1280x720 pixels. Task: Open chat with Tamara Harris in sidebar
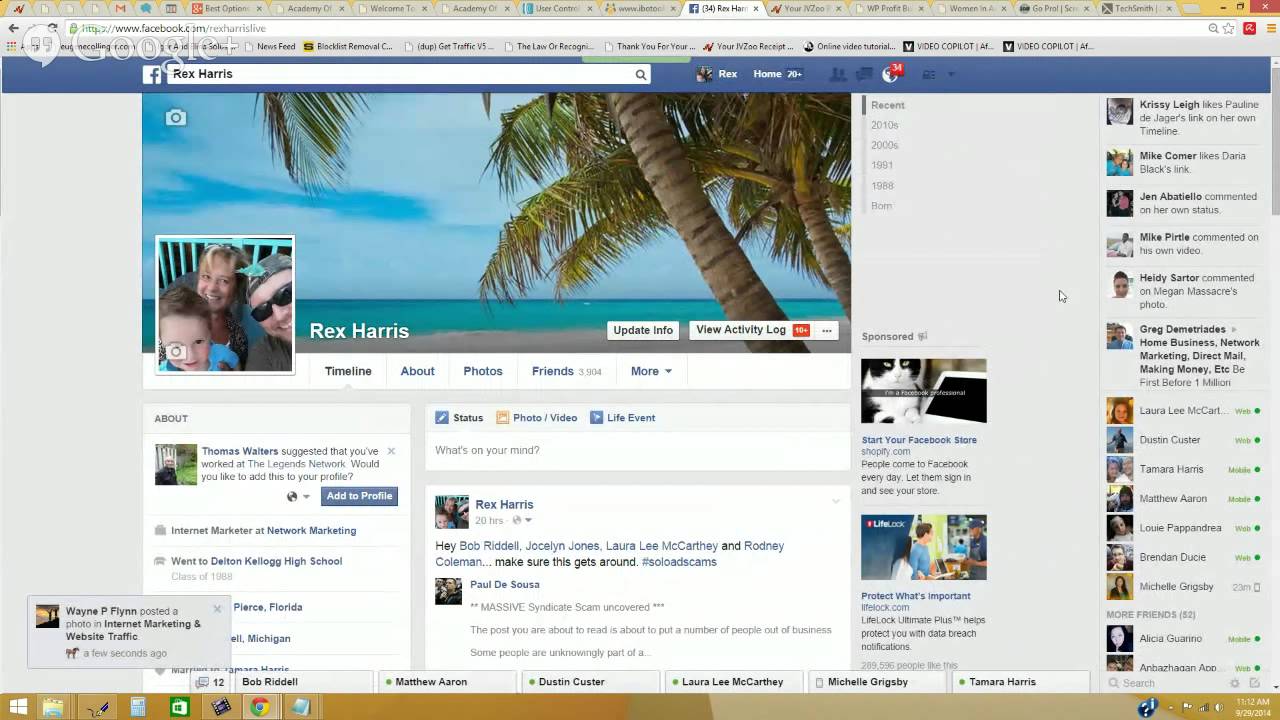(x=1185, y=469)
